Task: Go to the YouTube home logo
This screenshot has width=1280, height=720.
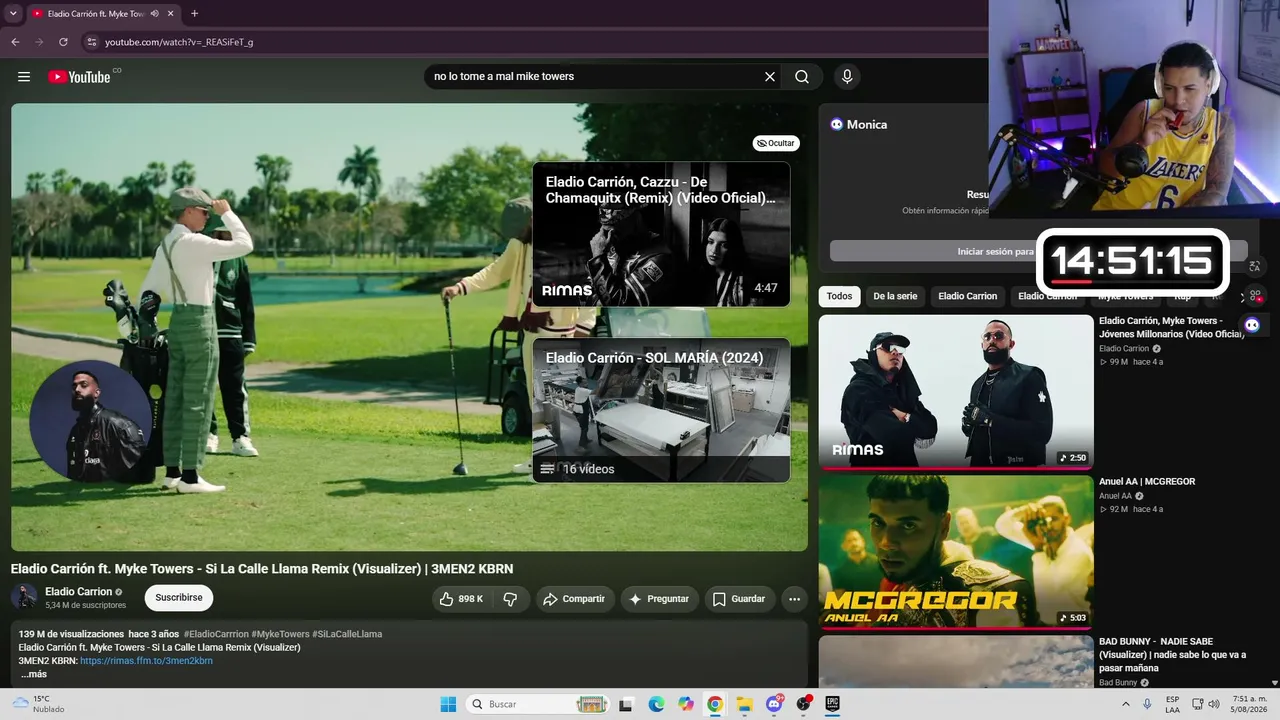Action: point(79,77)
